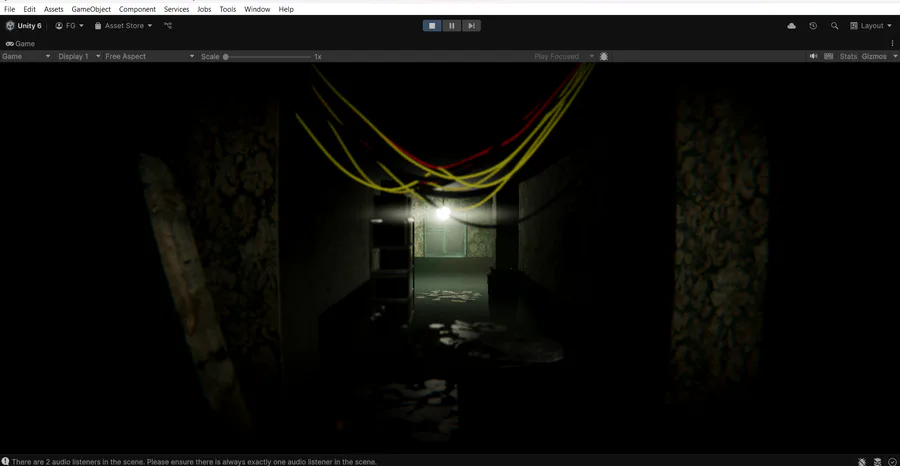Open the Help menu
This screenshot has height=466, width=900.
286,9
